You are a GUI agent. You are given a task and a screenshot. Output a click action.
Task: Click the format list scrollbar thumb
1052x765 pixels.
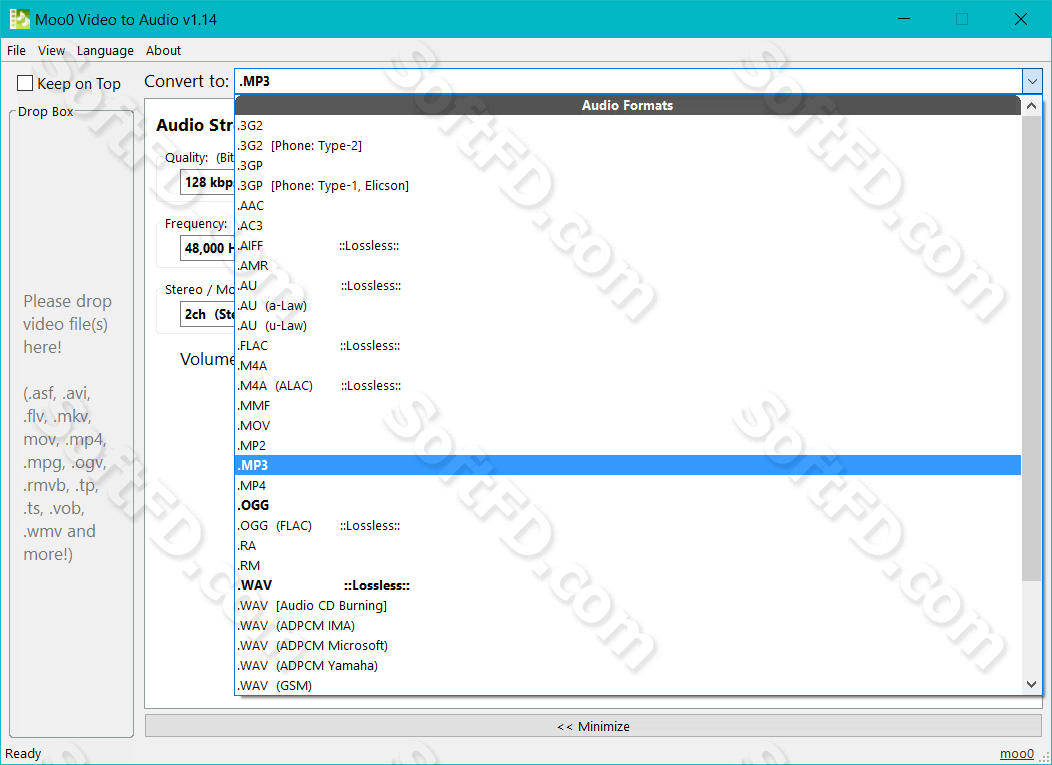coord(1032,348)
